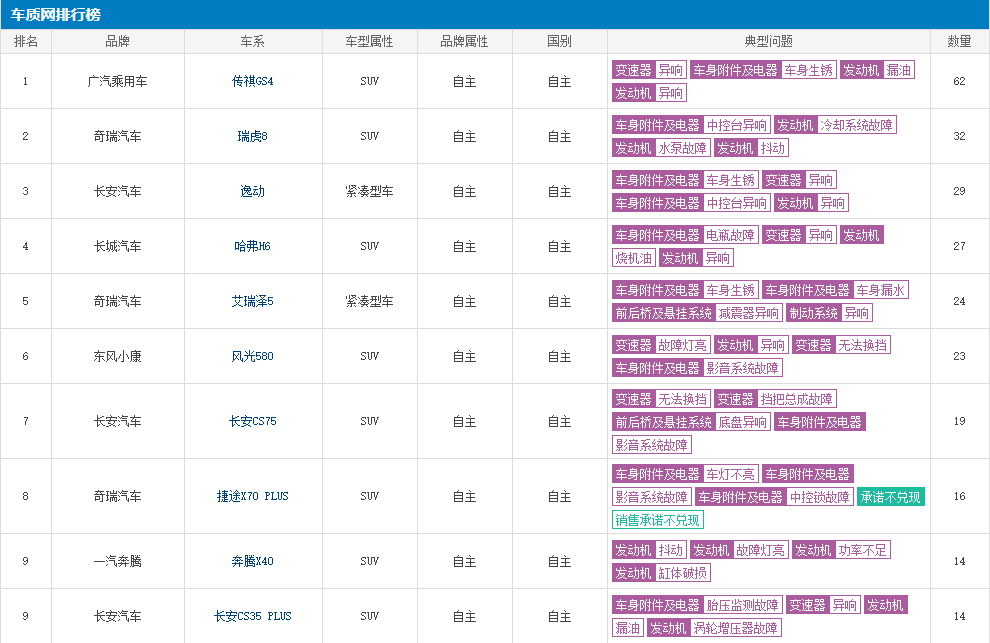990x643 pixels.
Task: Click the count 27 for 哈弗H6
Action: [x=959, y=246]
